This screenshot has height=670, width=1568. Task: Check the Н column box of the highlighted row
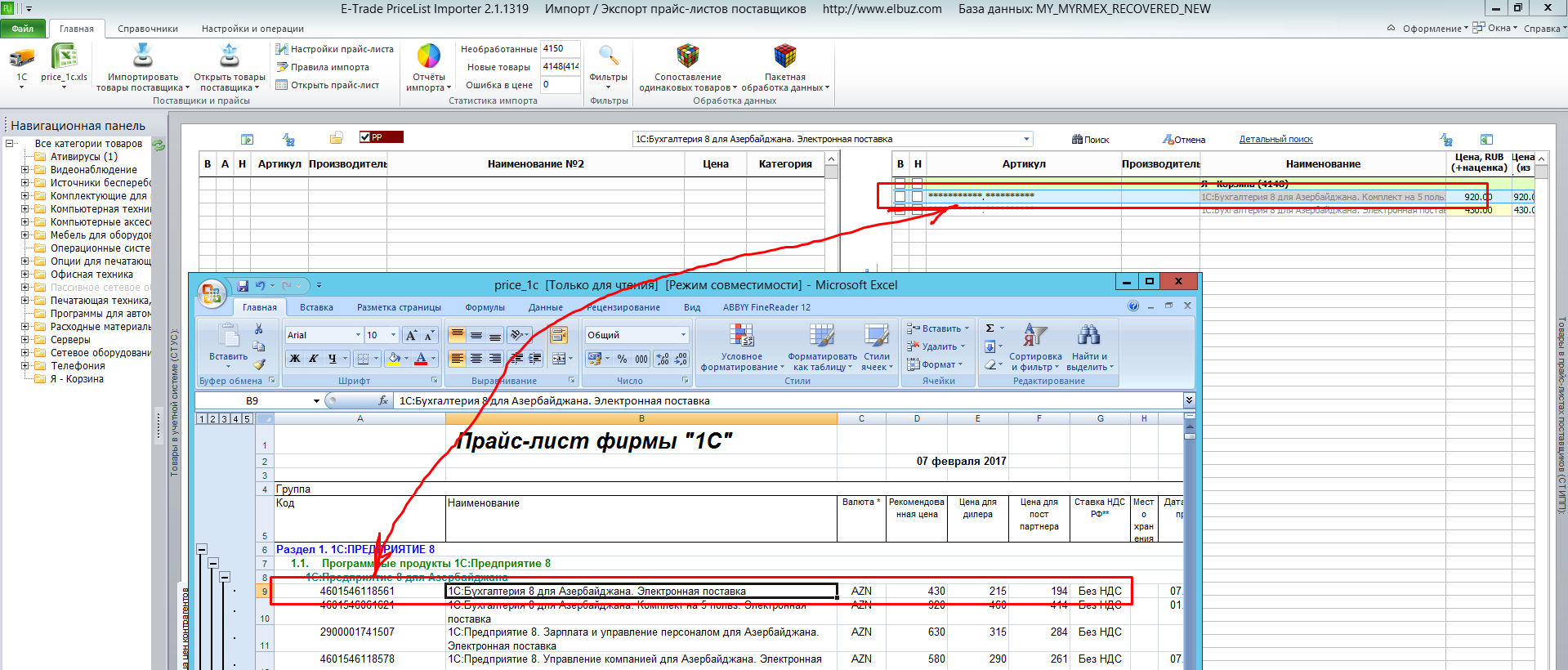(x=917, y=196)
